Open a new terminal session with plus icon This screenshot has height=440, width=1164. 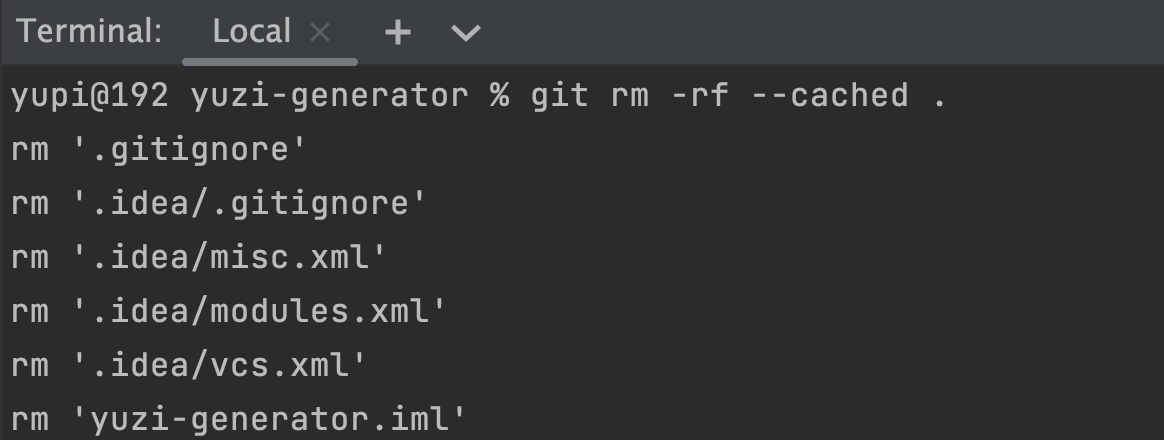pyautogui.click(x=398, y=33)
